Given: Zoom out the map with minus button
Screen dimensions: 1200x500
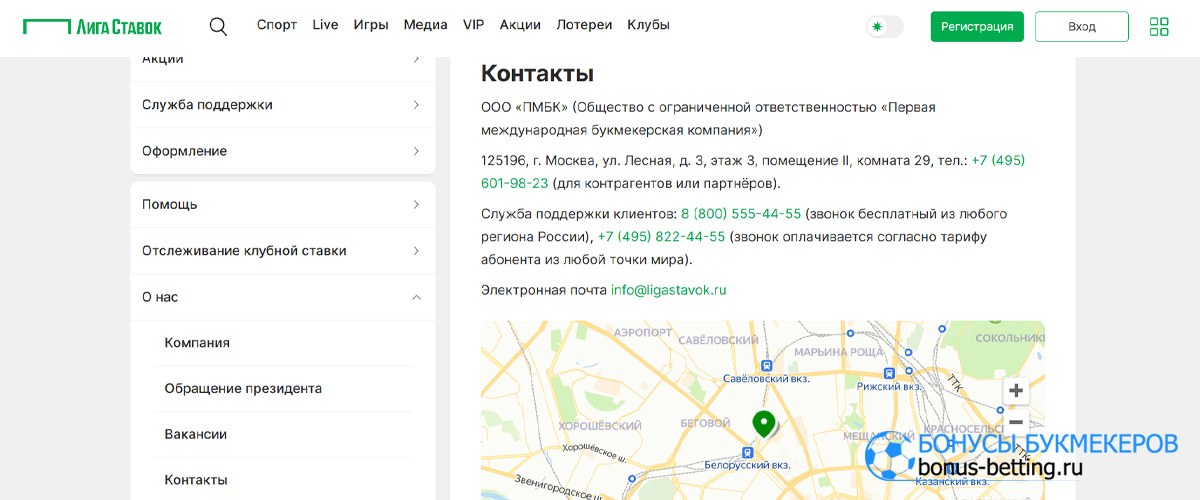Looking at the screenshot, I should (x=1016, y=422).
